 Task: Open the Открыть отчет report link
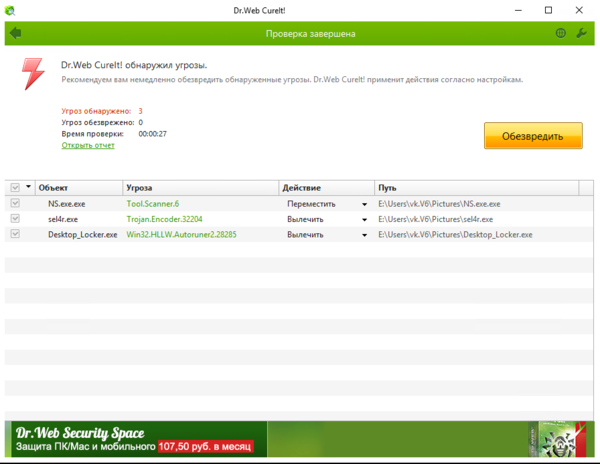click(88, 145)
